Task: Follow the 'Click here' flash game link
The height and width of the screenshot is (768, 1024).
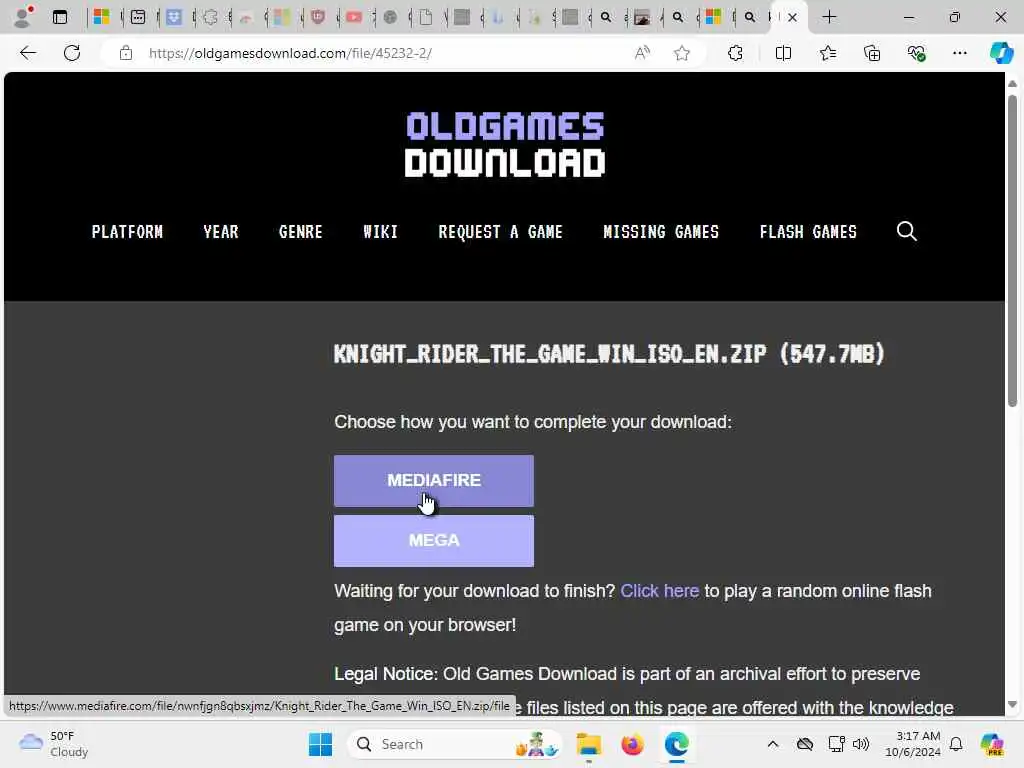Action: point(660,591)
